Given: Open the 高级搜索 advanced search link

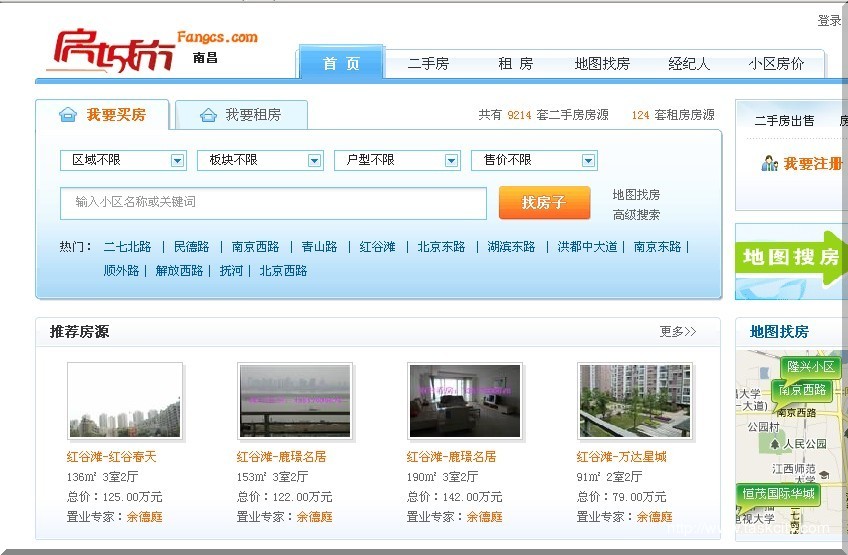Looking at the screenshot, I should (x=636, y=214).
